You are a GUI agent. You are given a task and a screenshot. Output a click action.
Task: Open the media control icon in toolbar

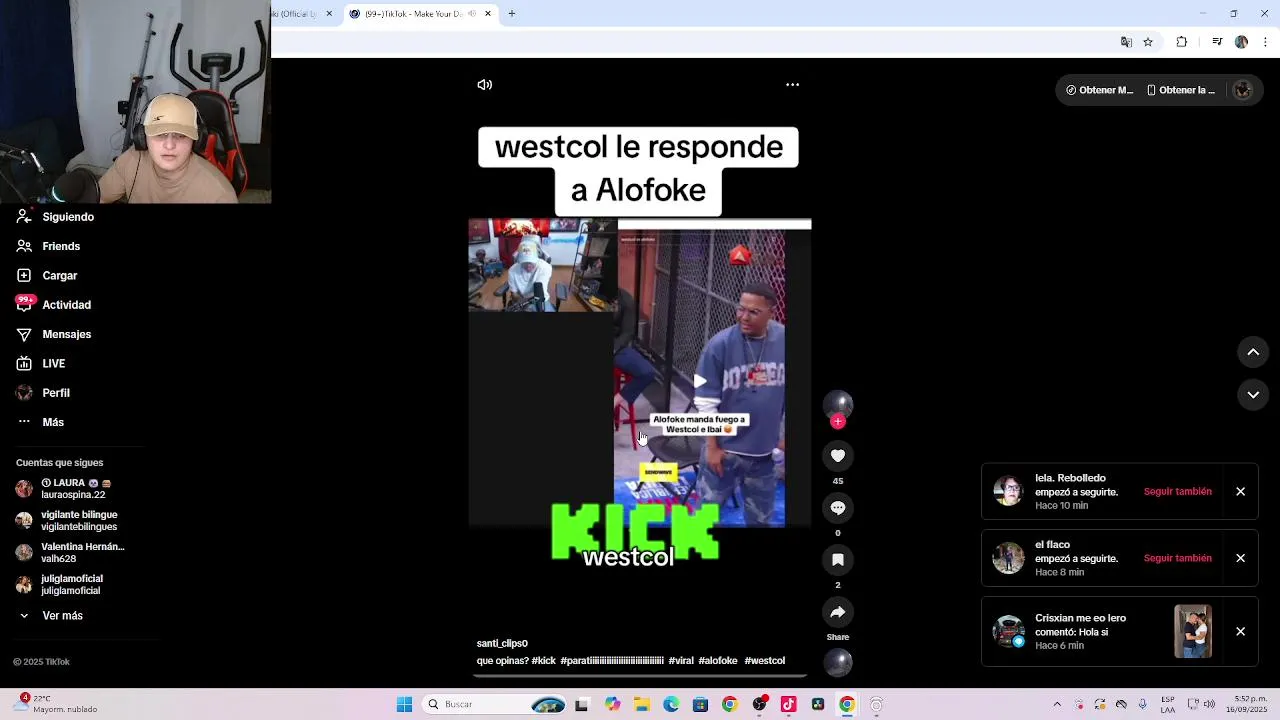(x=1217, y=42)
